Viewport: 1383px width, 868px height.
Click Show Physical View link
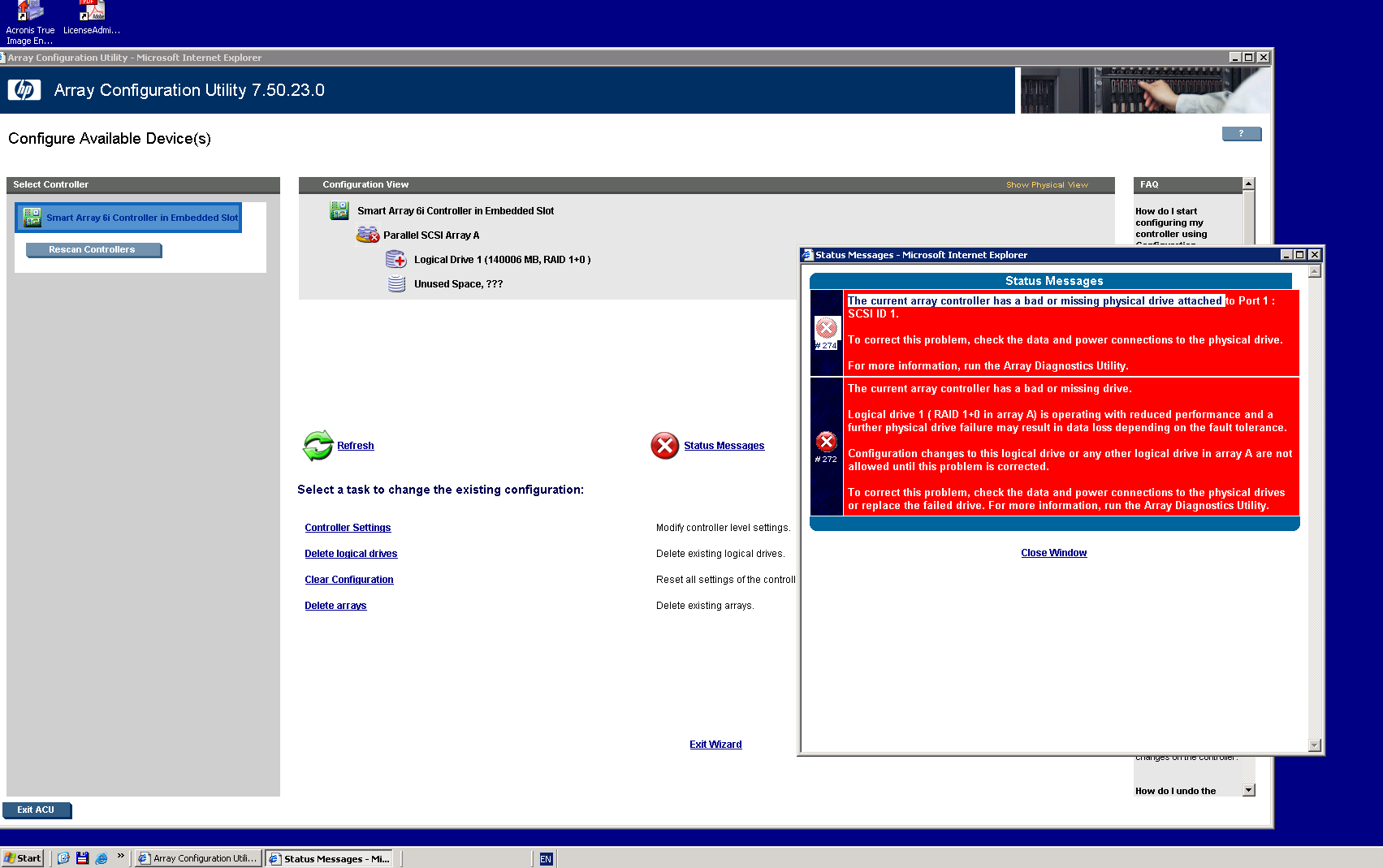click(x=1047, y=185)
